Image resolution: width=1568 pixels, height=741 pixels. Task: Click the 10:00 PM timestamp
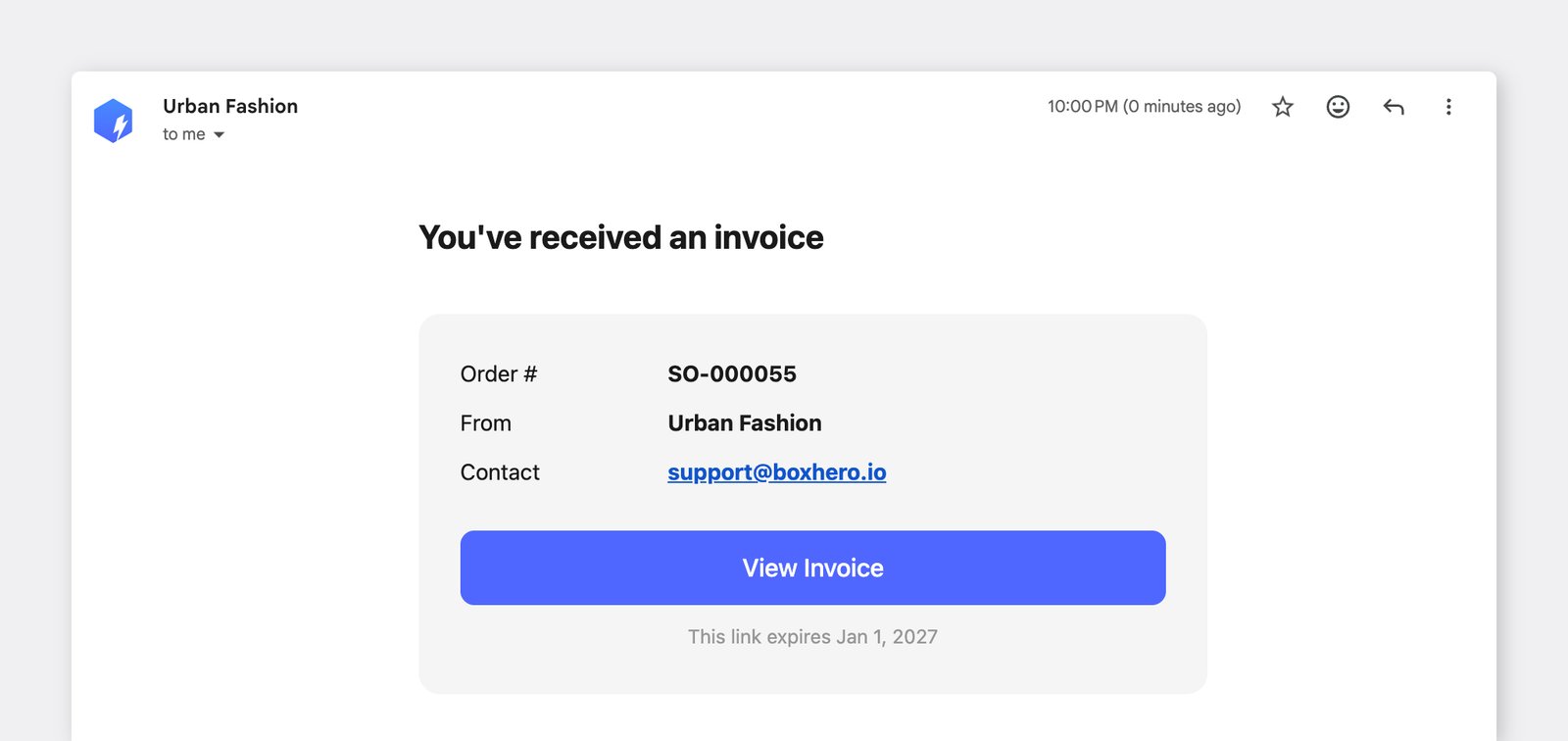point(1082,106)
